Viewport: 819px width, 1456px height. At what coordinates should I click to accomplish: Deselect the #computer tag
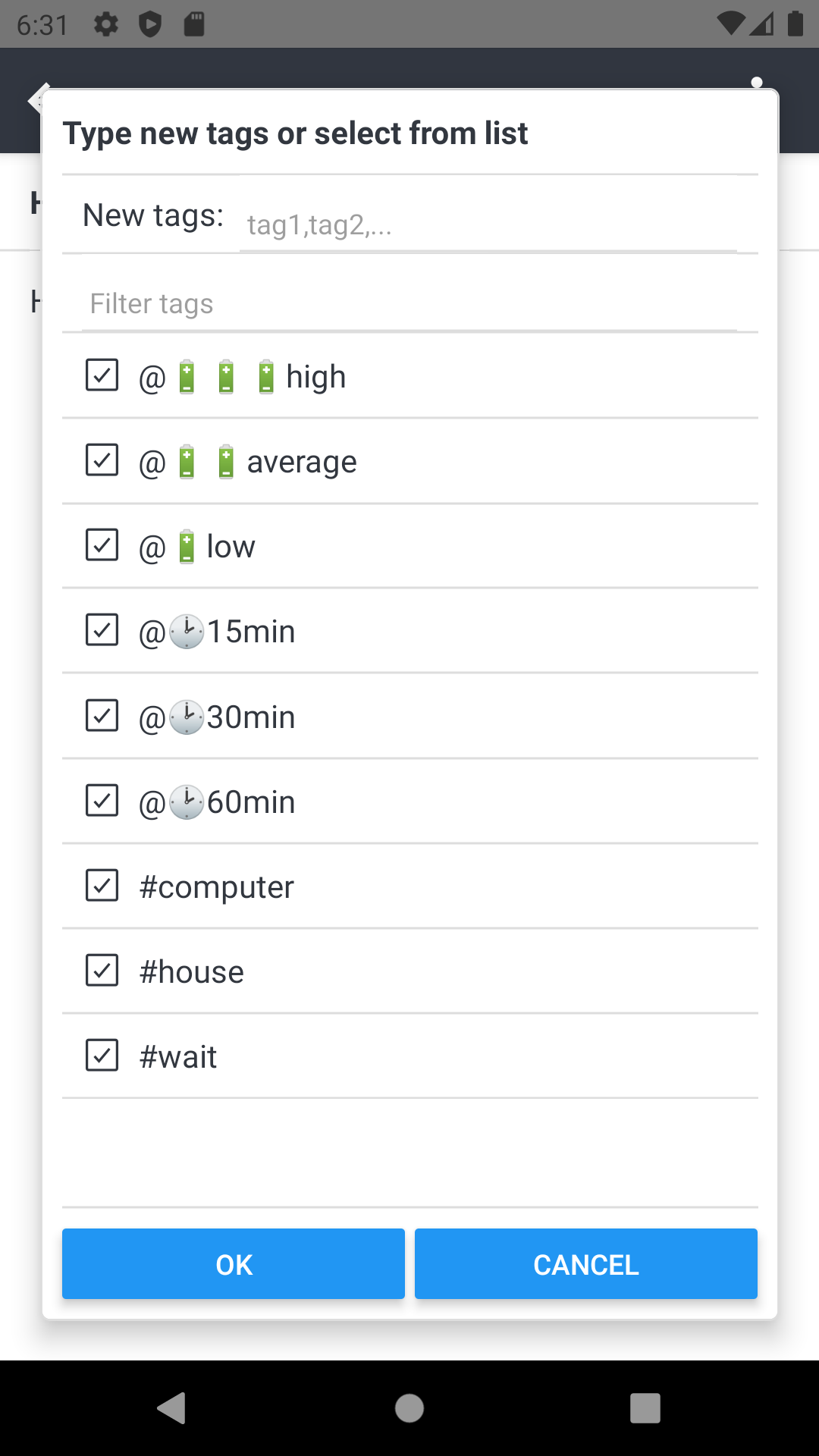pyautogui.click(x=101, y=884)
